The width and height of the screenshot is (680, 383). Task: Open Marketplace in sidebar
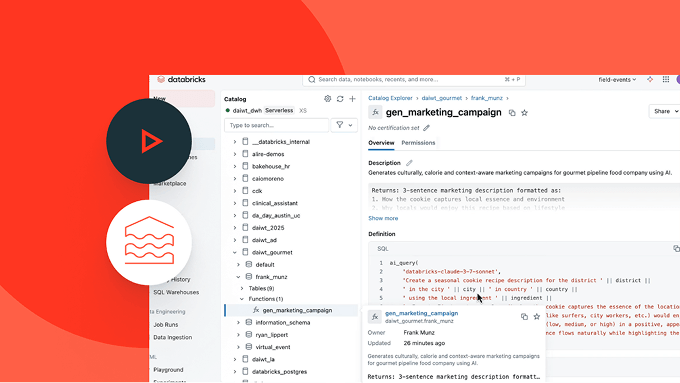tap(170, 183)
